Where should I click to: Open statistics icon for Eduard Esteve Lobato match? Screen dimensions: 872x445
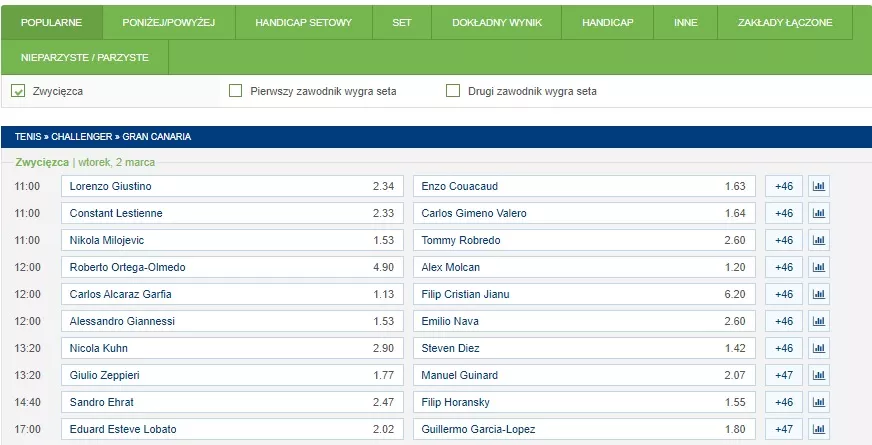click(x=819, y=429)
